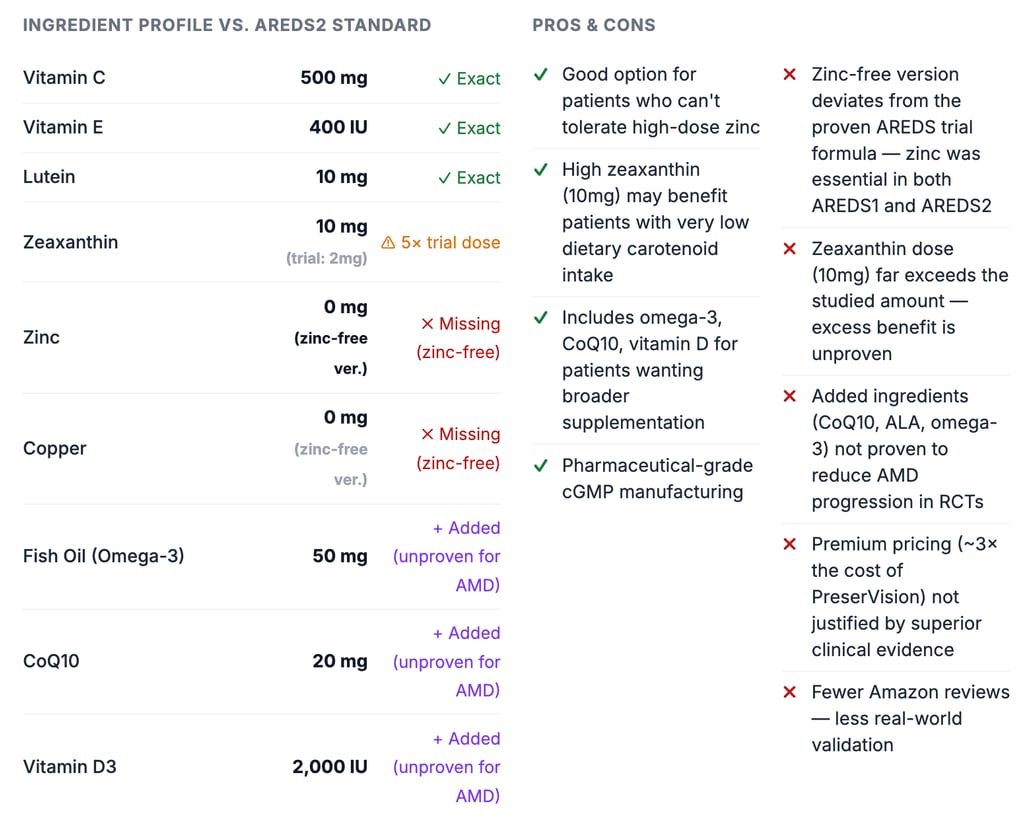Click the red X beside added ingredients con

[x=790, y=396]
